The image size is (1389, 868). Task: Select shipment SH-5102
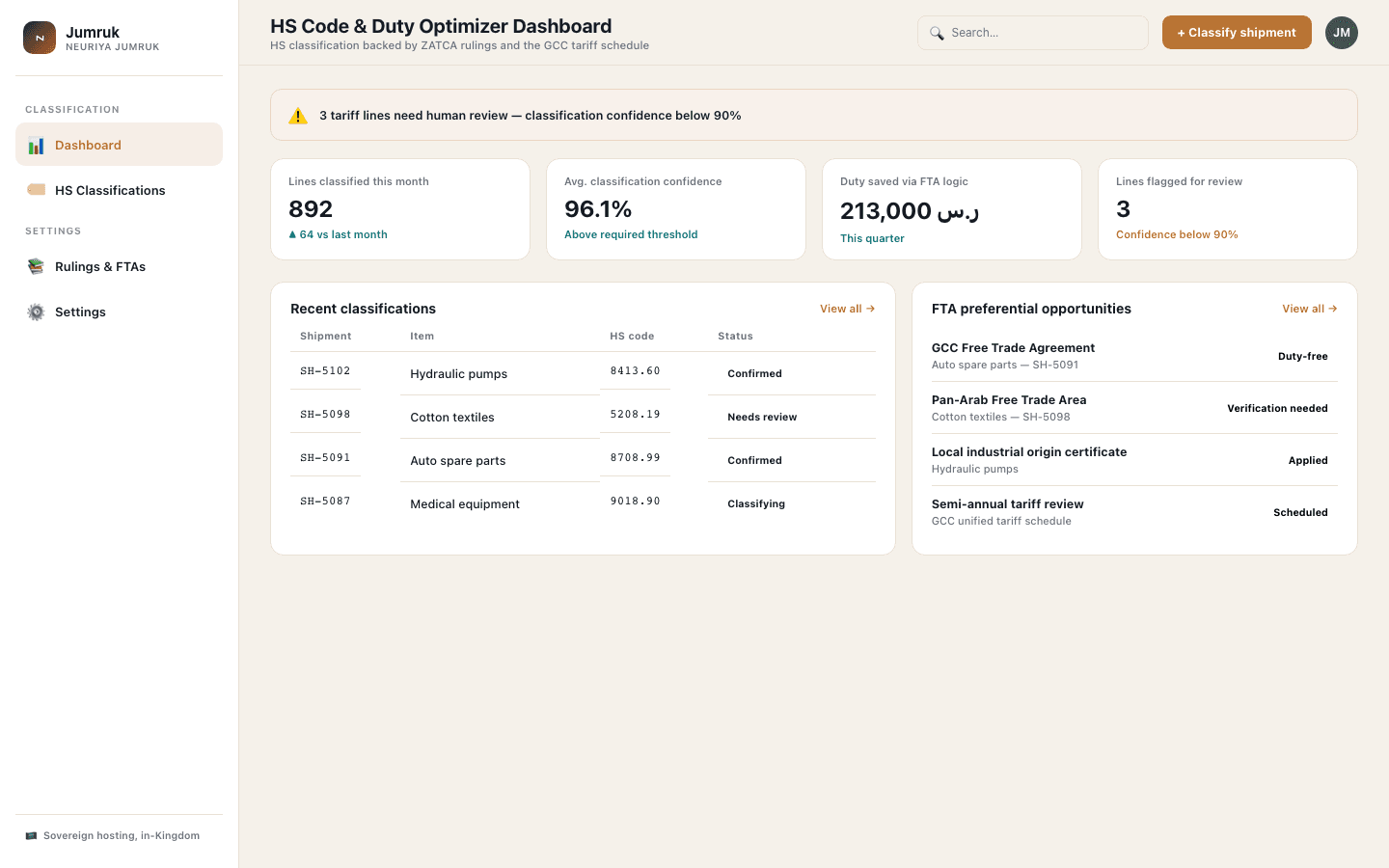[x=325, y=371]
